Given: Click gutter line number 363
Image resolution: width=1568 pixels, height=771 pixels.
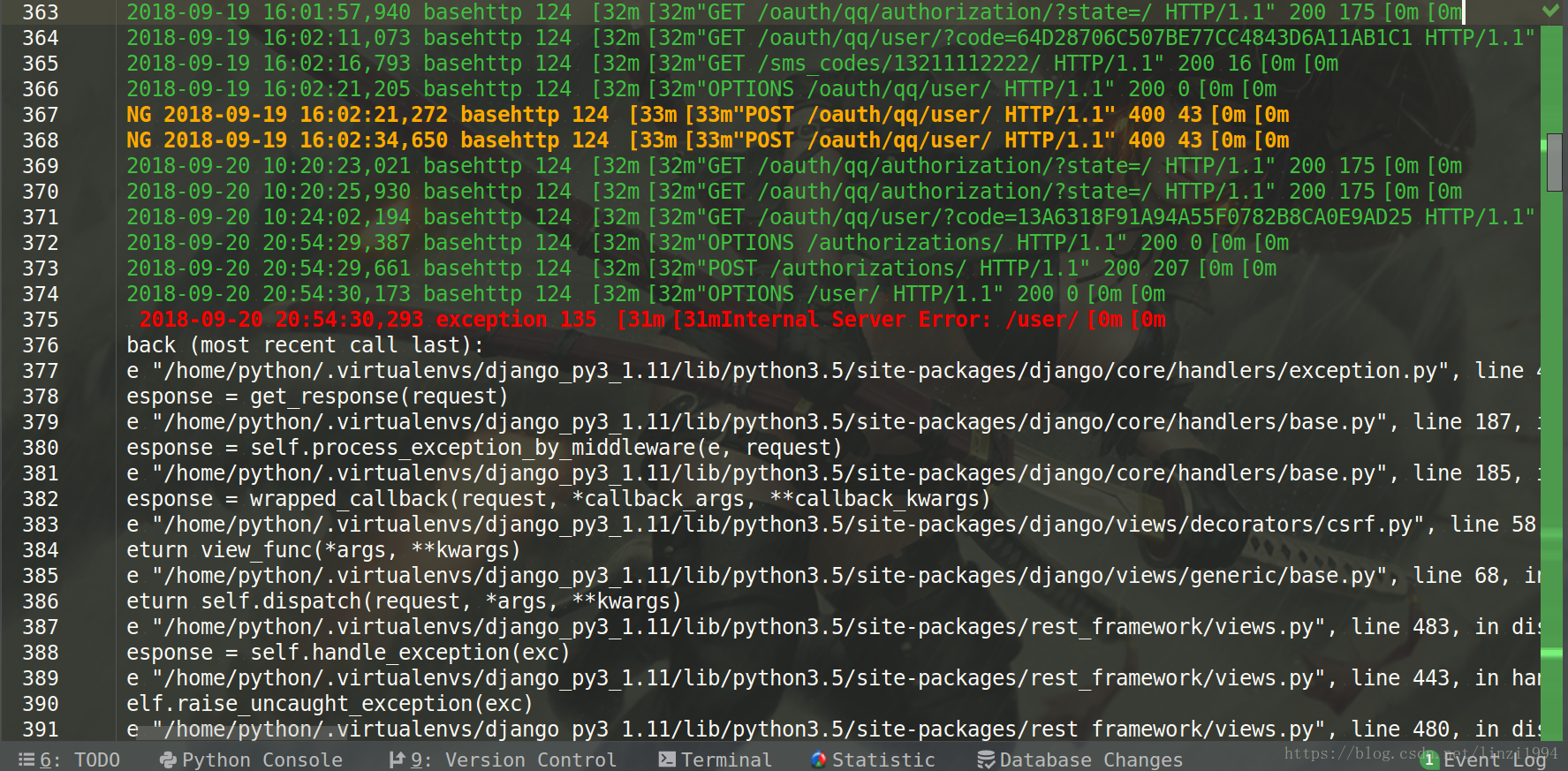Looking at the screenshot, I should pyautogui.click(x=41, y=12).
